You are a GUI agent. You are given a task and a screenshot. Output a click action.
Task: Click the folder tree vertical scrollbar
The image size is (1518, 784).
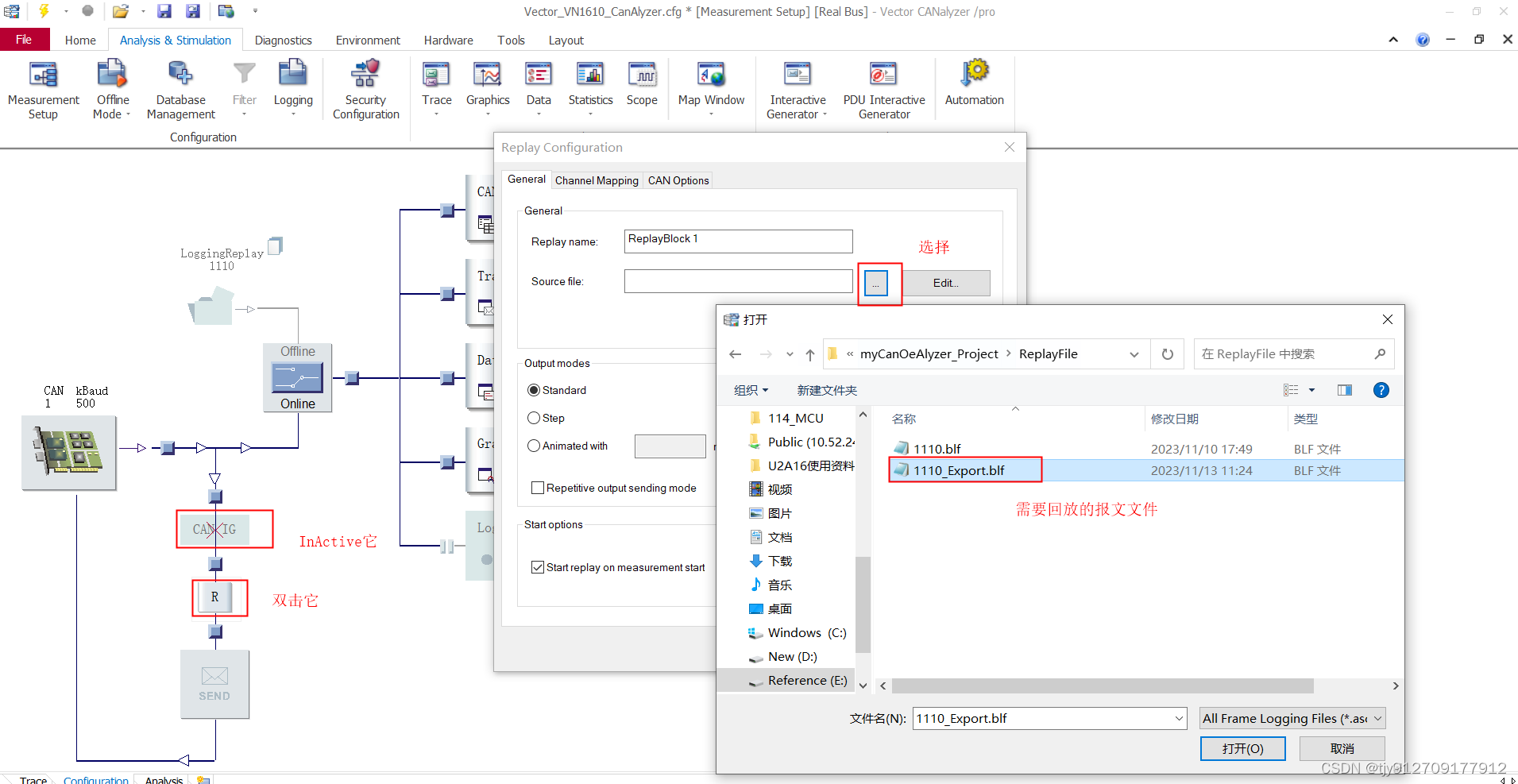(863, 604)
